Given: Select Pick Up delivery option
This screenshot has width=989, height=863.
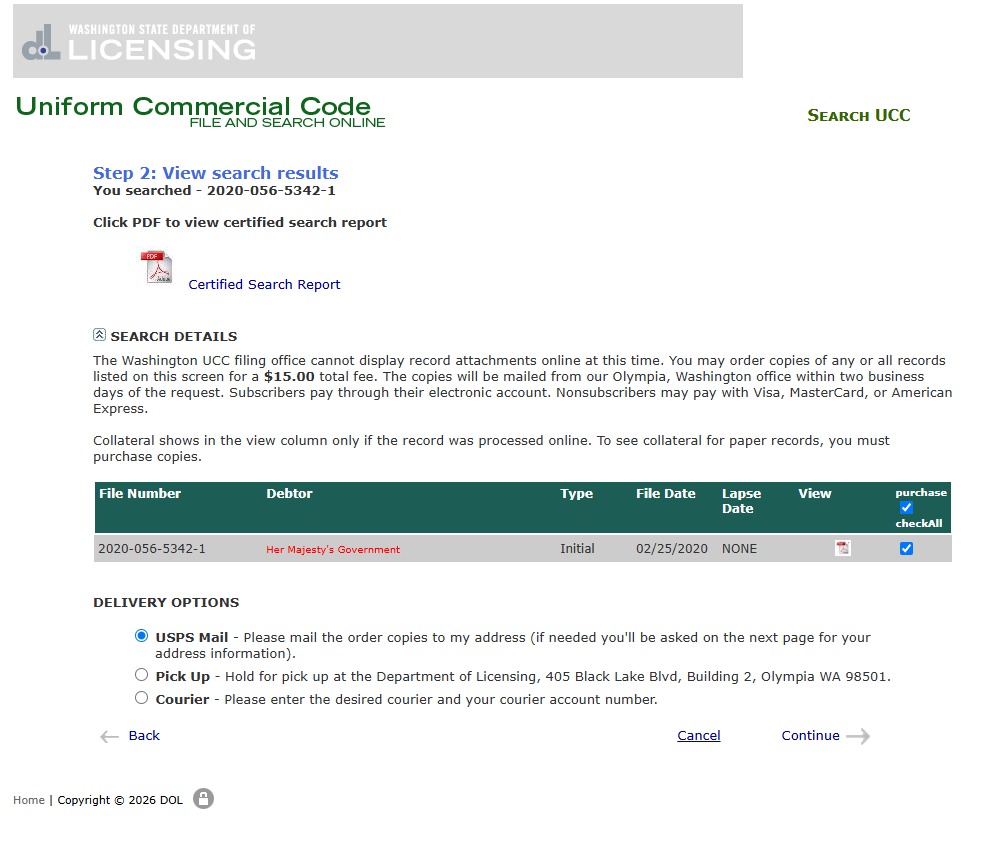Looking at the screenshot, I should tap(141, 675).
